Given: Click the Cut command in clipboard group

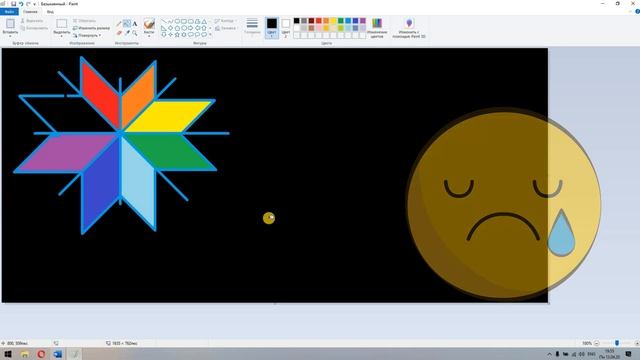Looking at the screenshot, I should click(32, 20).
